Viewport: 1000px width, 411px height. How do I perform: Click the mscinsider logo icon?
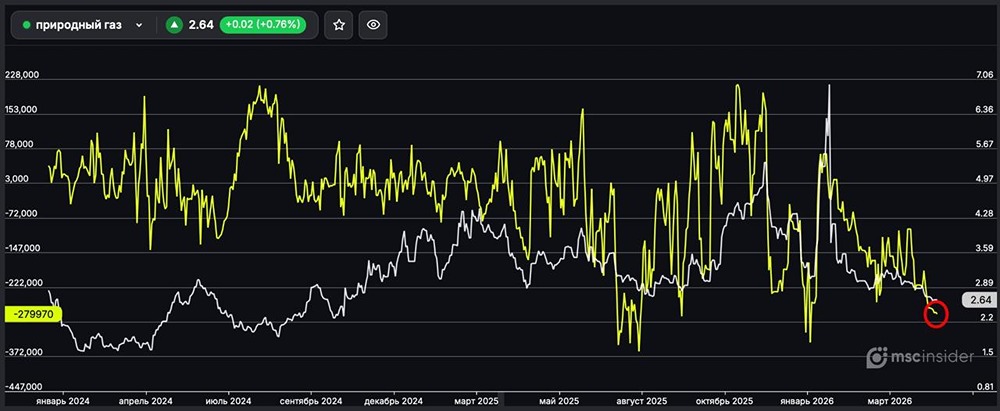pos(877,357)
